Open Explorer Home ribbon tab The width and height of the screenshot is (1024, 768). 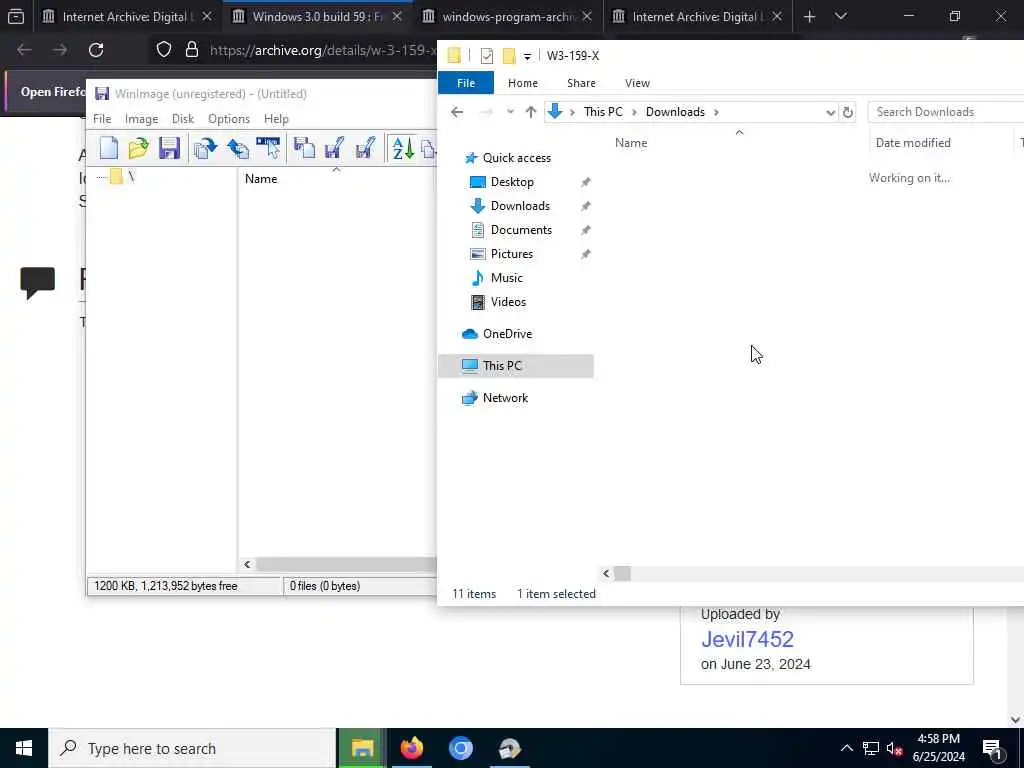click(522, 83)
